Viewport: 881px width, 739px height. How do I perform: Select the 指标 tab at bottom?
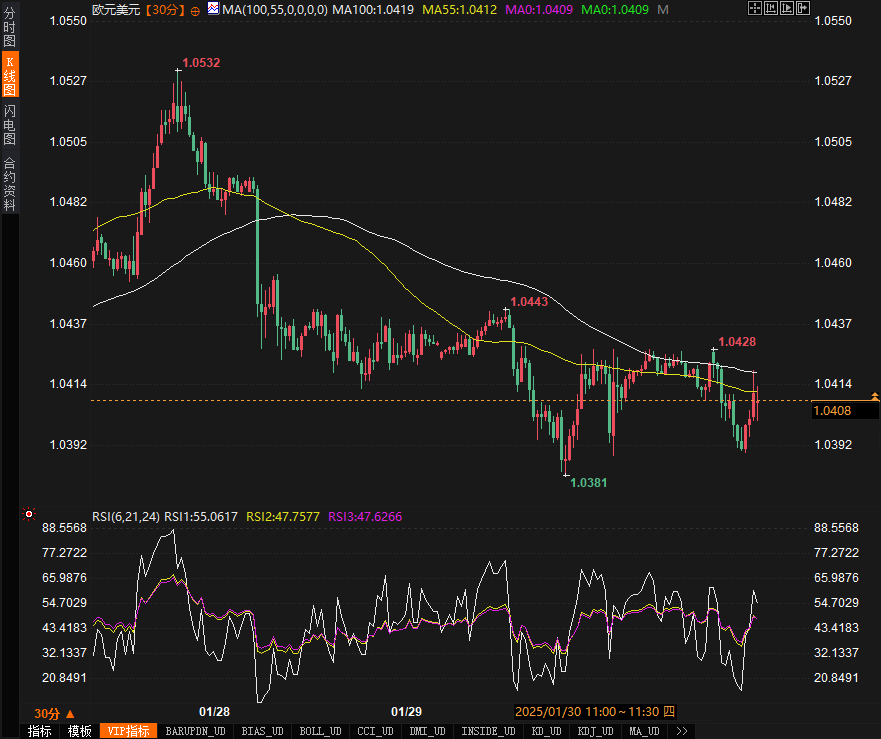tap(40, 731)
